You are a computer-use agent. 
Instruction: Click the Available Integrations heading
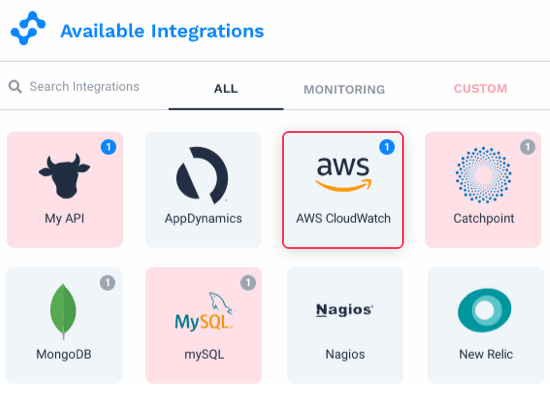[162, 31]
